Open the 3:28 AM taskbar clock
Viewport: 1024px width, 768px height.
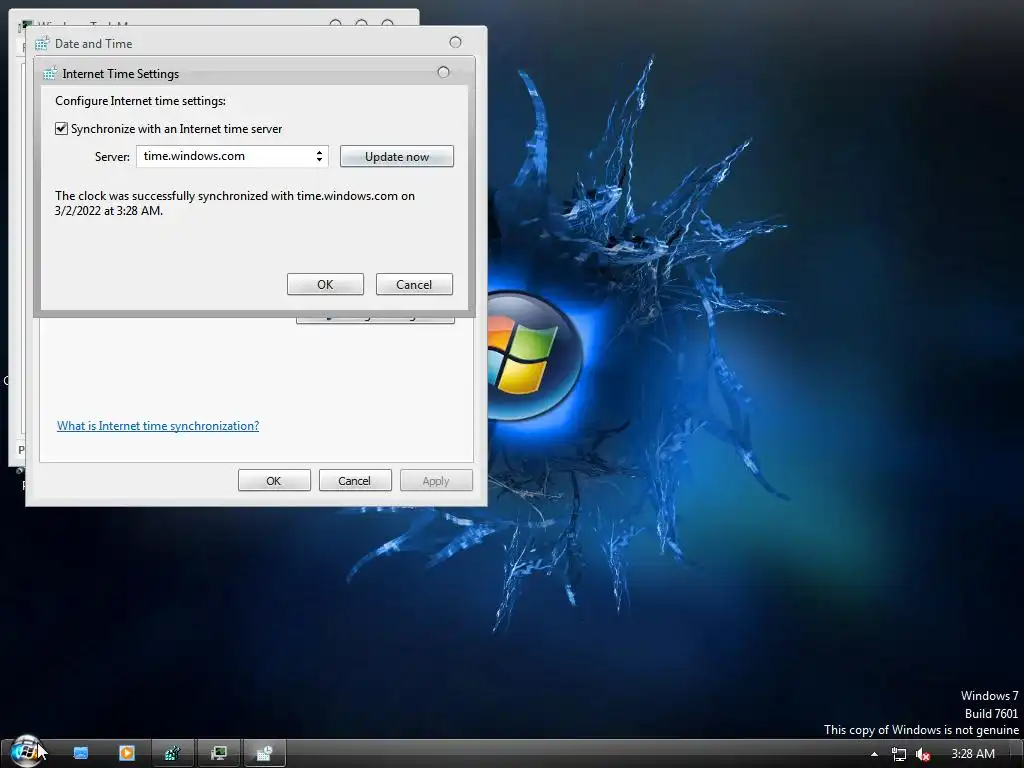click(x=973, y=754)
